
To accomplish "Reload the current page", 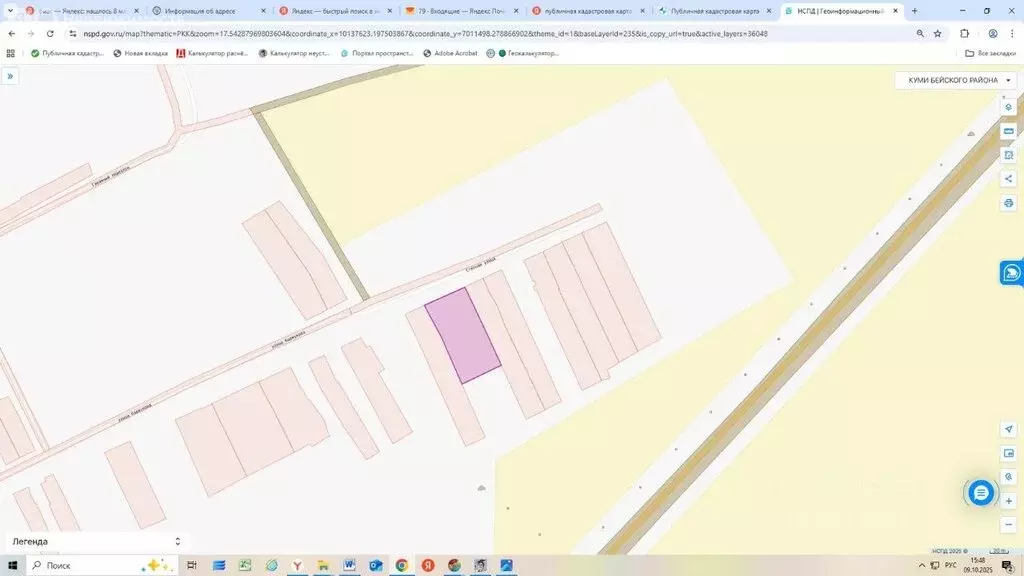I will (50, 33).
